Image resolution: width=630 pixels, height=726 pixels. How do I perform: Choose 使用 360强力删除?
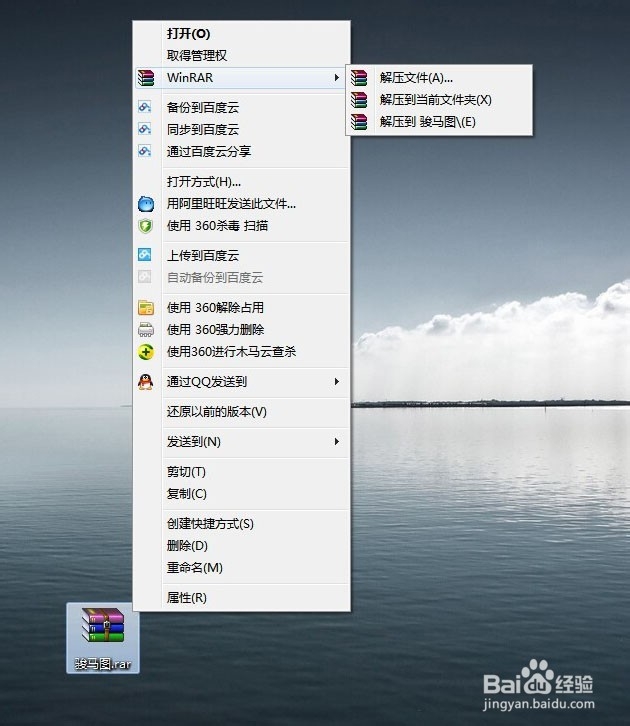click(x=241, y=330)
